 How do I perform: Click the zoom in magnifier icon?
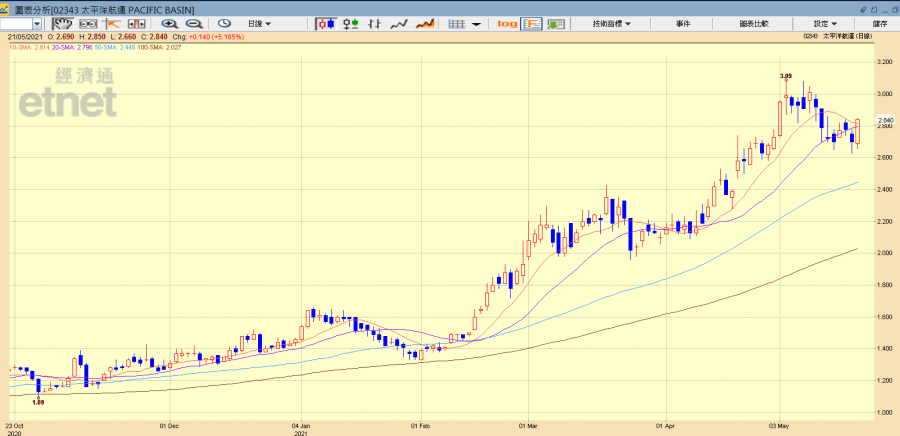pos(169,23)
